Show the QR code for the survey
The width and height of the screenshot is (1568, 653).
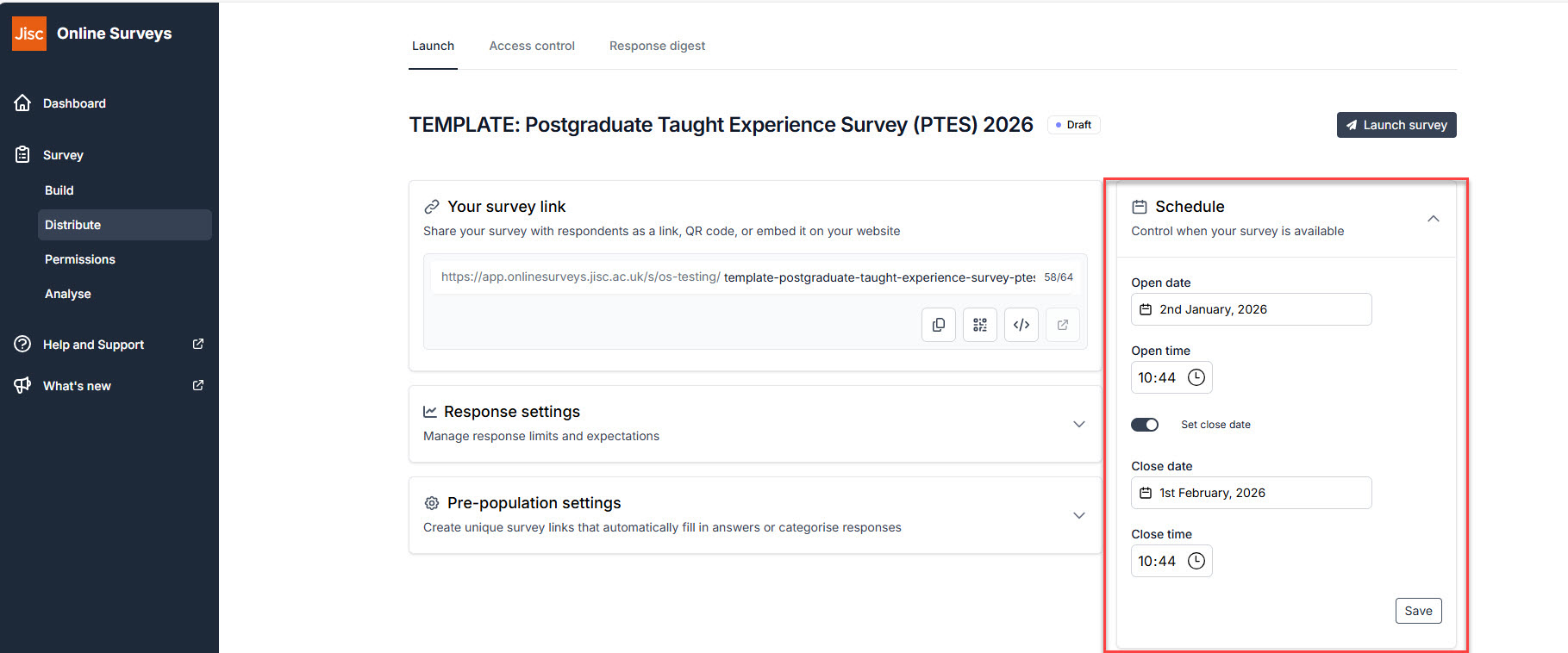click(980, 325)
